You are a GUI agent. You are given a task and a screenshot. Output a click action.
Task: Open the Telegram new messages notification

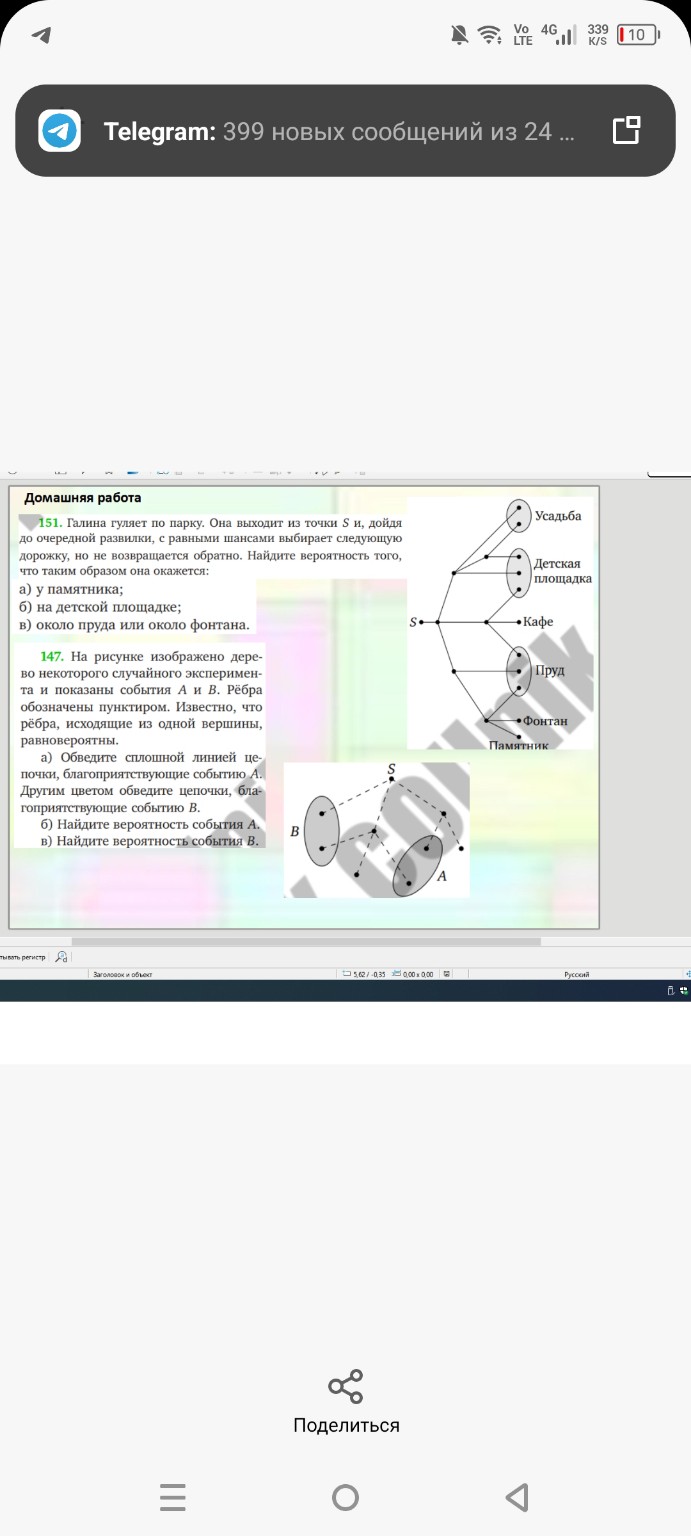(x=340, y=131)
